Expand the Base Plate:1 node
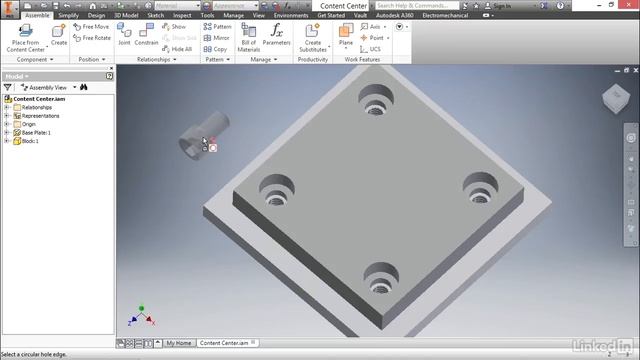Screen dimensions: 640x360 (x=7, y=133)
